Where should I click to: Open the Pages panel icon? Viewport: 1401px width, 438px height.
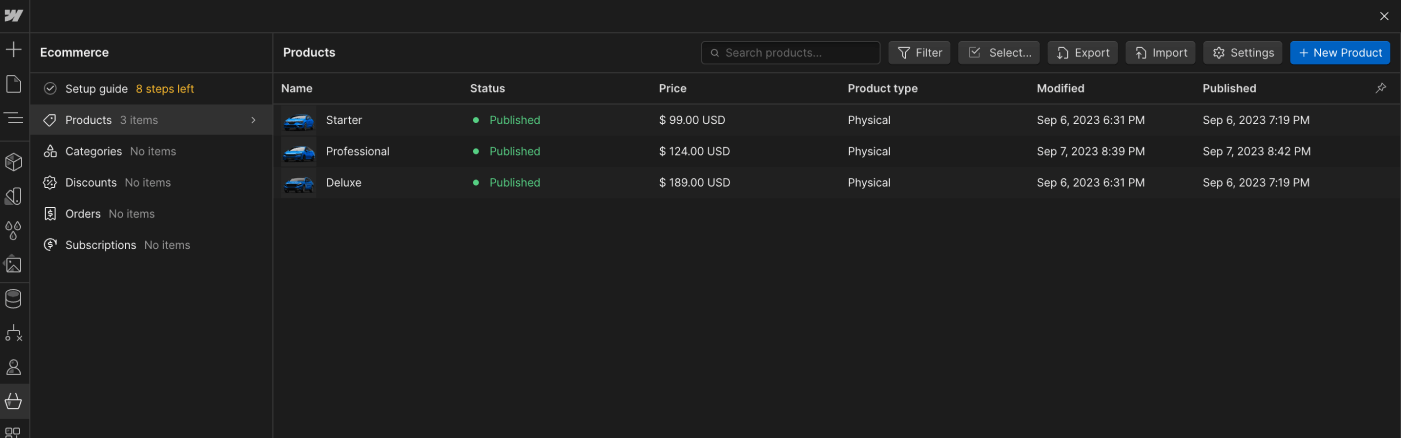(x=14, y=84)
